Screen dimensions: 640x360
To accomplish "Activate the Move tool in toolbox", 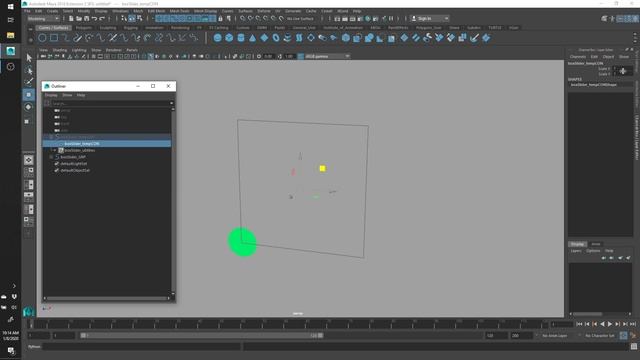I will click(29, 95).
